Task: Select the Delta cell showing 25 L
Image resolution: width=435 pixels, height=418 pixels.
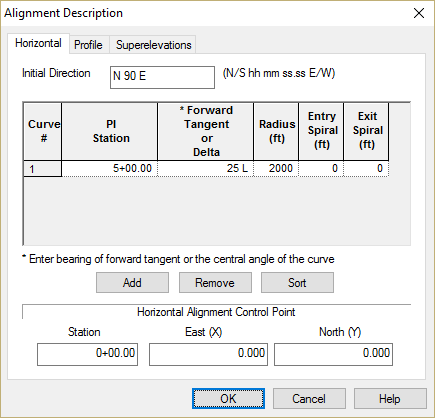Action: [206, 169]
